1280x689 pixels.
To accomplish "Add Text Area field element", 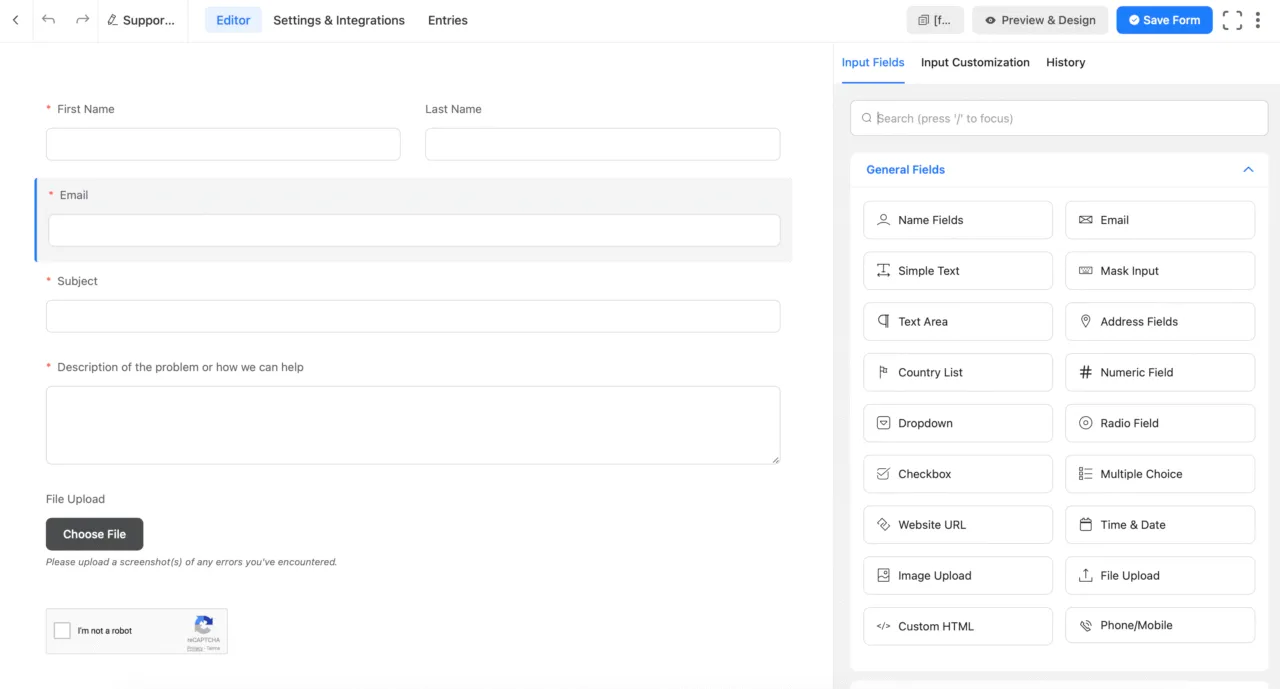I will point(958,322).
